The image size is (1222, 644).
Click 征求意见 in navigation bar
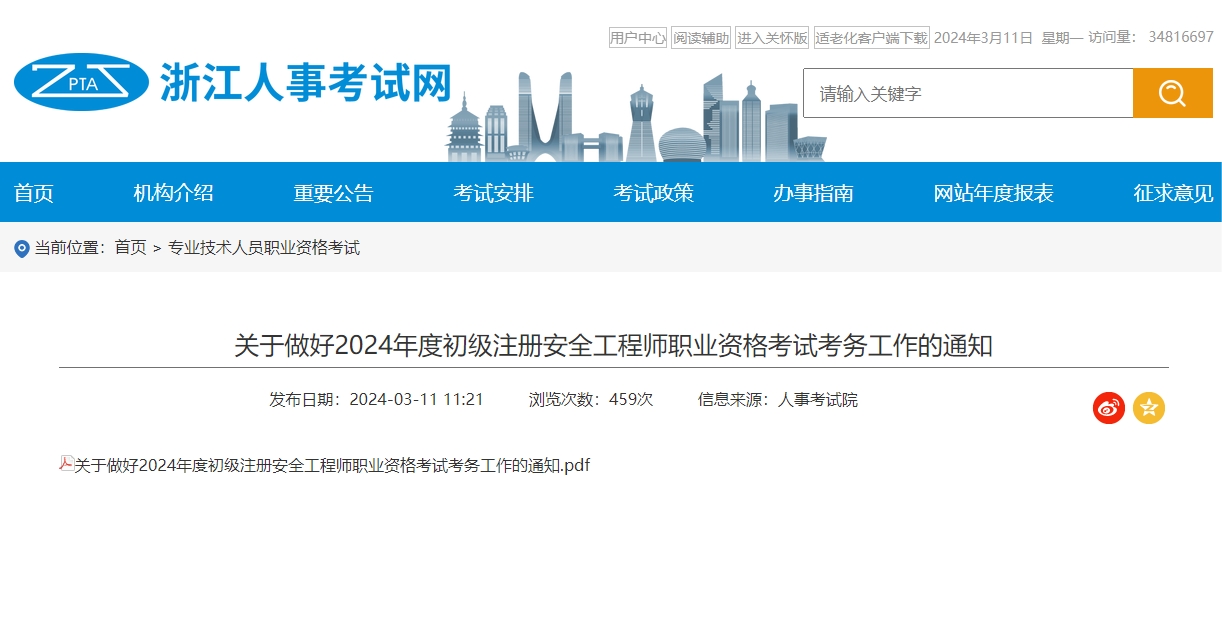pos(1173,193)
